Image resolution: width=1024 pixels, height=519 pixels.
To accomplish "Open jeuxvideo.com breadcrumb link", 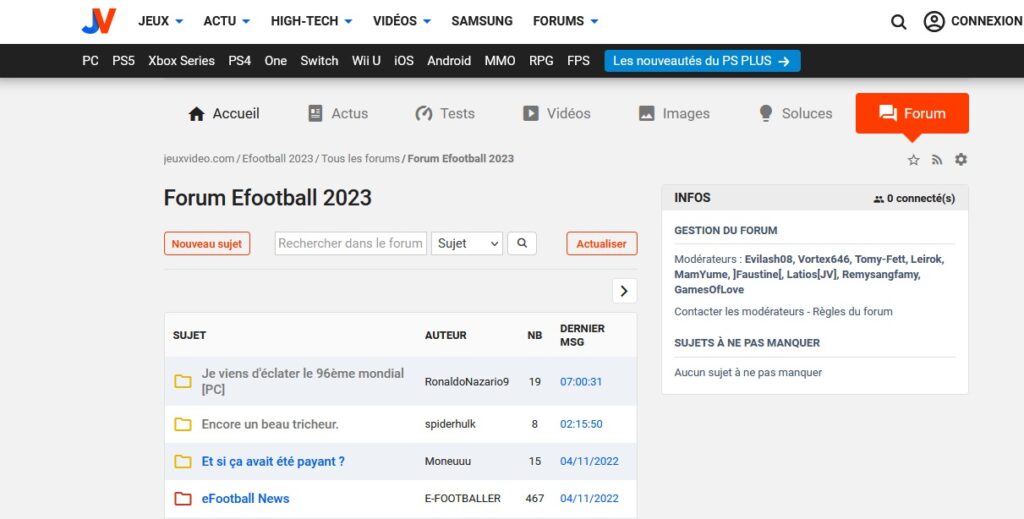I will click(199, 159).
